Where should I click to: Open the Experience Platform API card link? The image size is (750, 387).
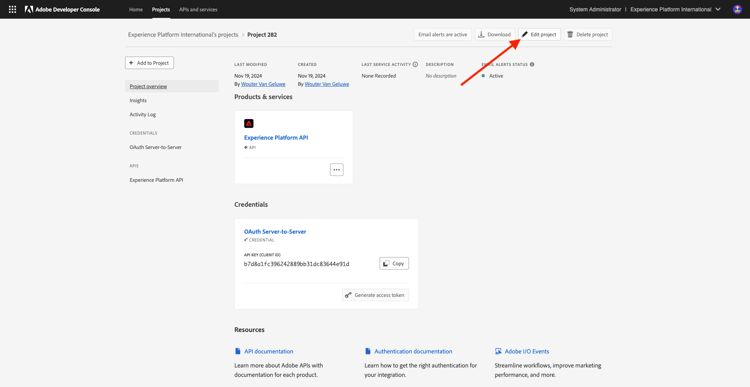(276, 137)
